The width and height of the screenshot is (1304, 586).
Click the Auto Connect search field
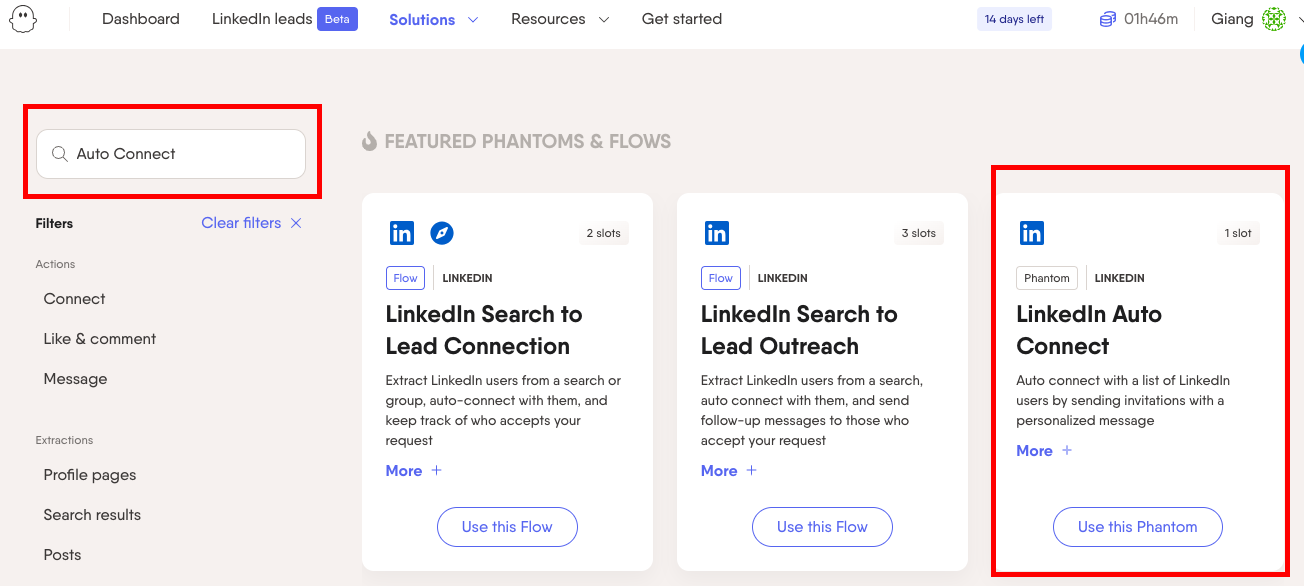tap(180, 154)
